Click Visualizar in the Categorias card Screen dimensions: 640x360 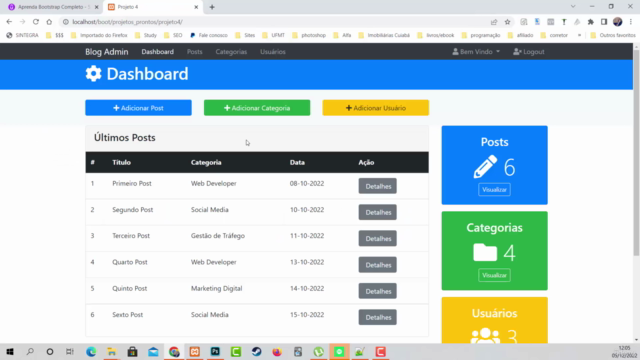click(x=494, y=276)
